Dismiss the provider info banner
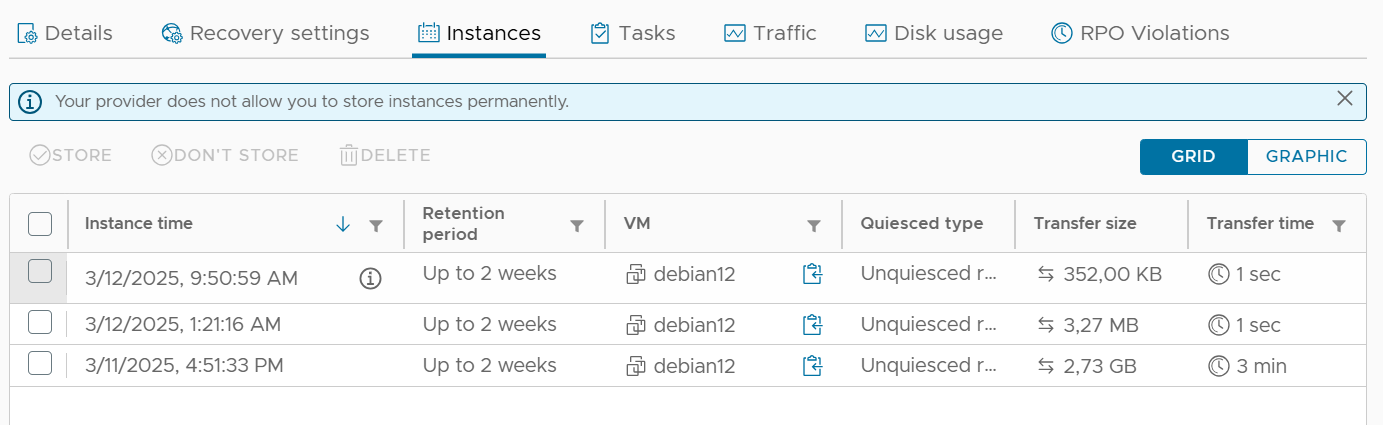Image resolution: width=1383 pixels, height=425 pixels. tap(1345, 98)
